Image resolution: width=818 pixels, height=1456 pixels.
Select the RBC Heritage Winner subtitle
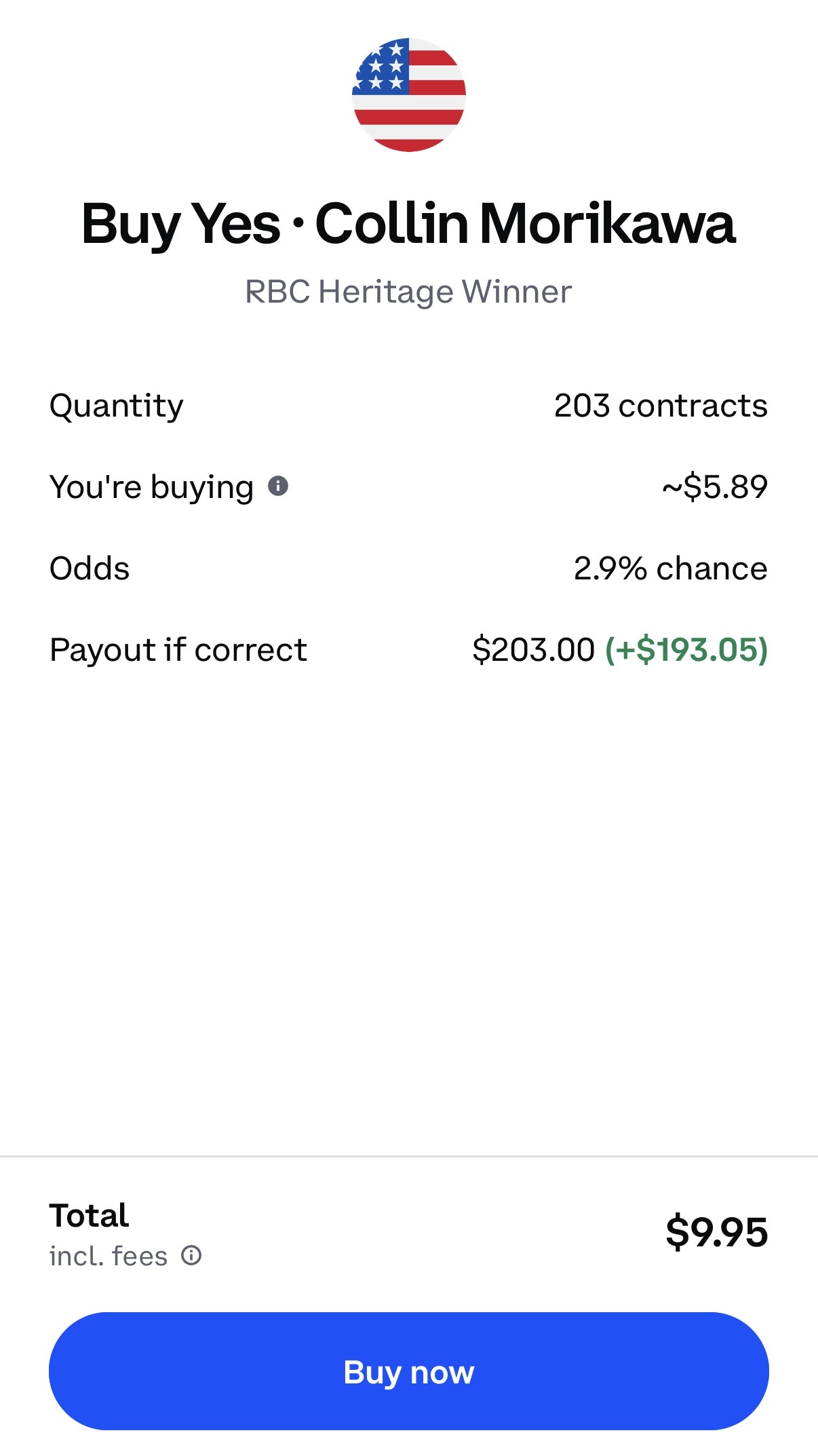[x=408, y=292]
